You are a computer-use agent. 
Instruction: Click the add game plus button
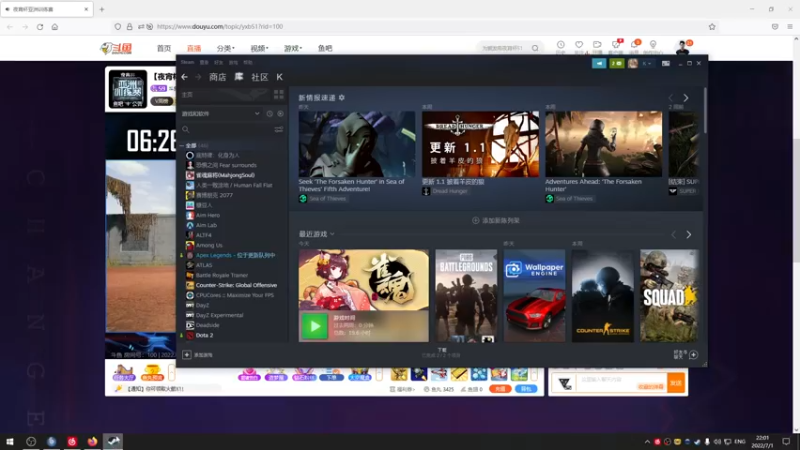click(x=186, y=355)
